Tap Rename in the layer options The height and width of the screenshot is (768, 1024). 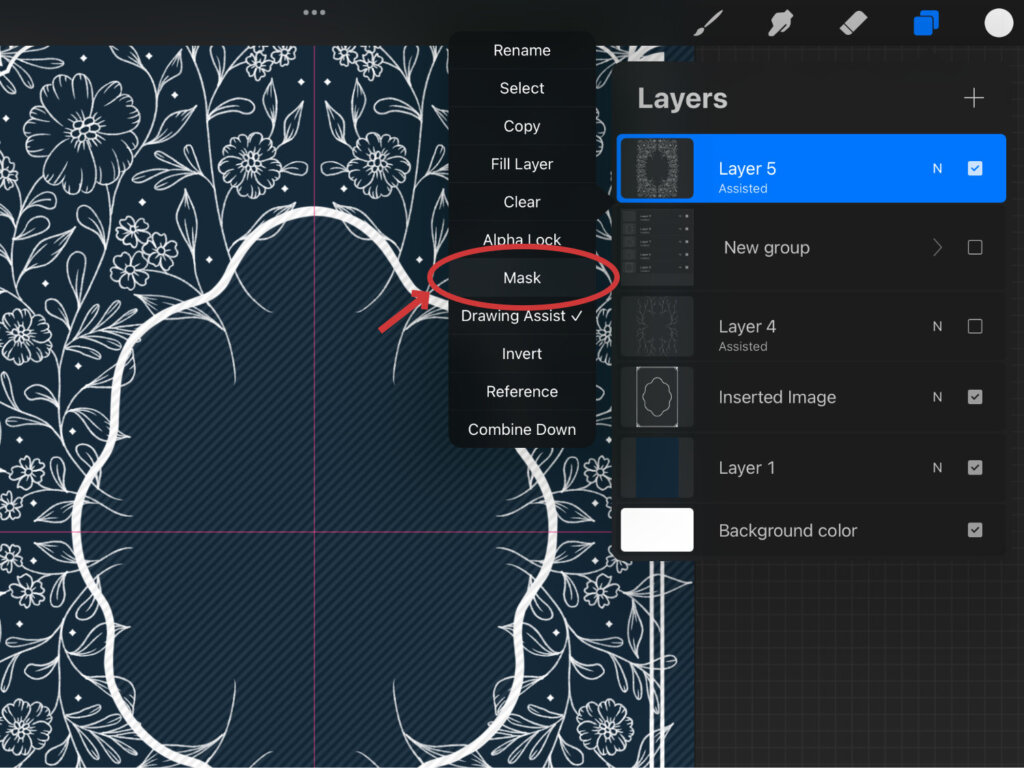[522, 51]
